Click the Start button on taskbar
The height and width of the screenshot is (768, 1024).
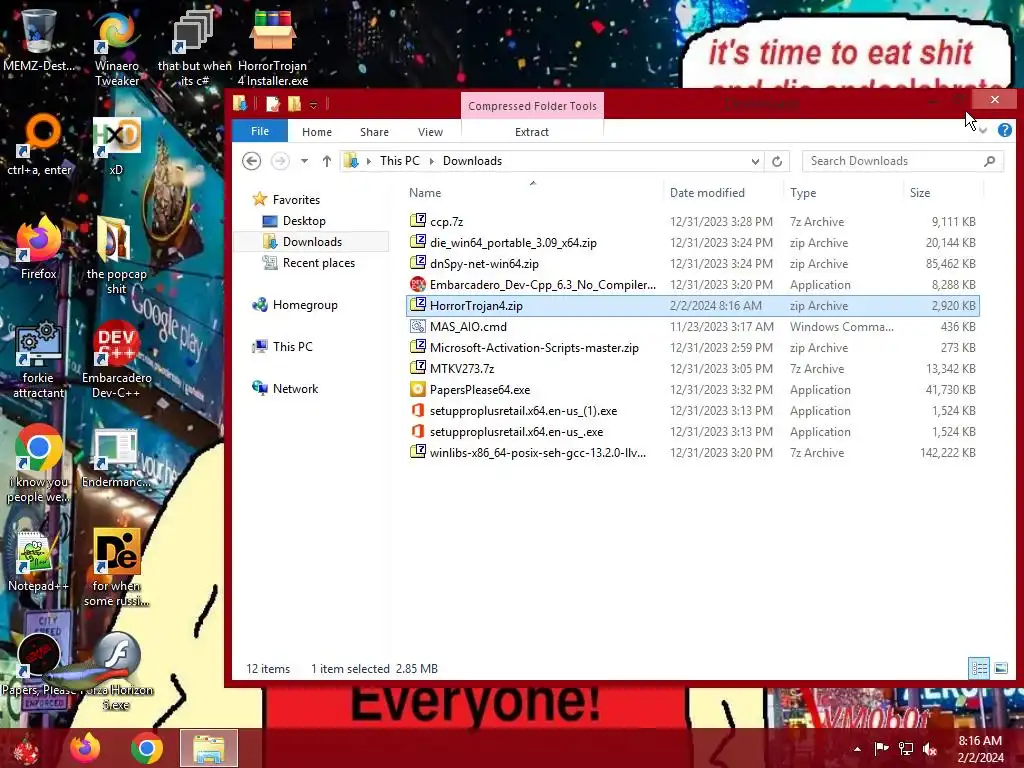click(26, 748)
